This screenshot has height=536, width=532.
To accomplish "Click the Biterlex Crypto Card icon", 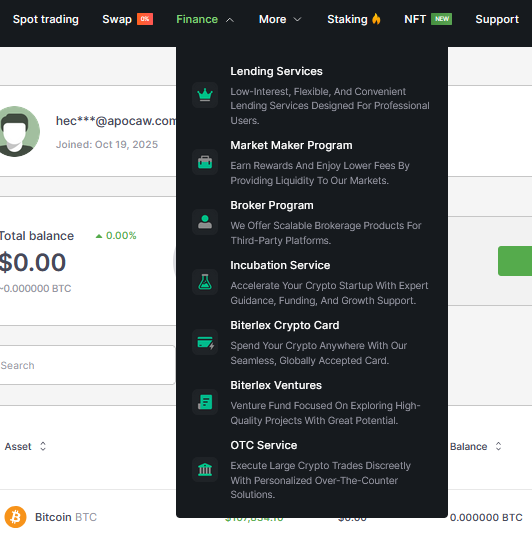I will pyautogui.click(x=205, y=342).
